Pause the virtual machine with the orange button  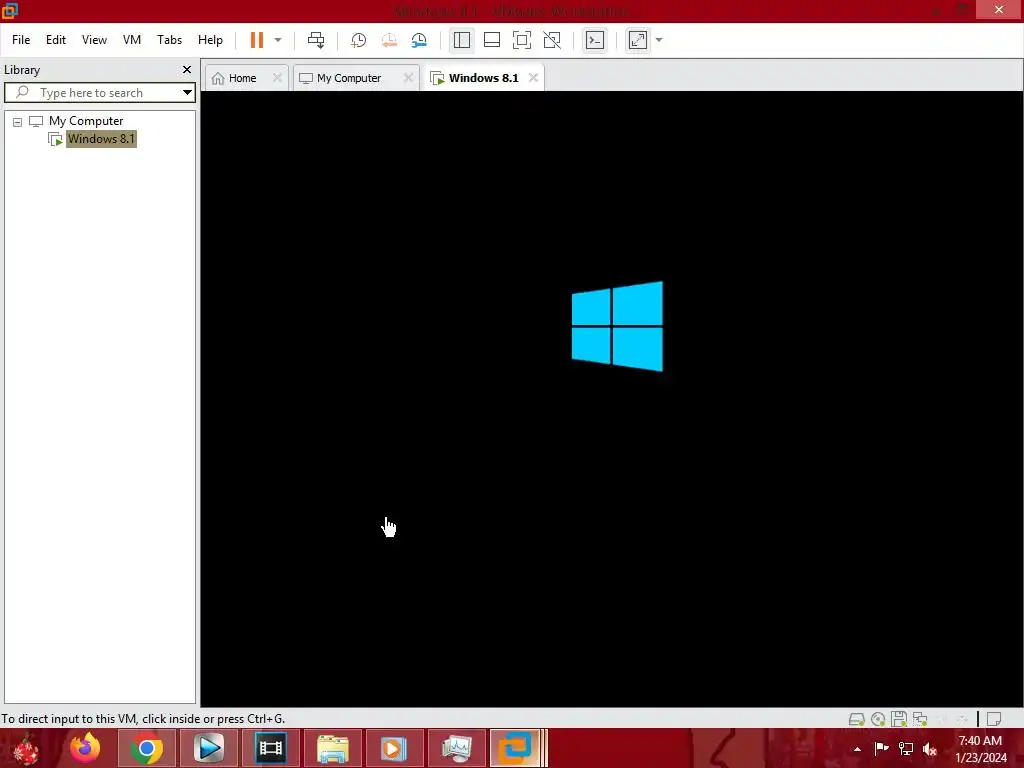point(257,40)
